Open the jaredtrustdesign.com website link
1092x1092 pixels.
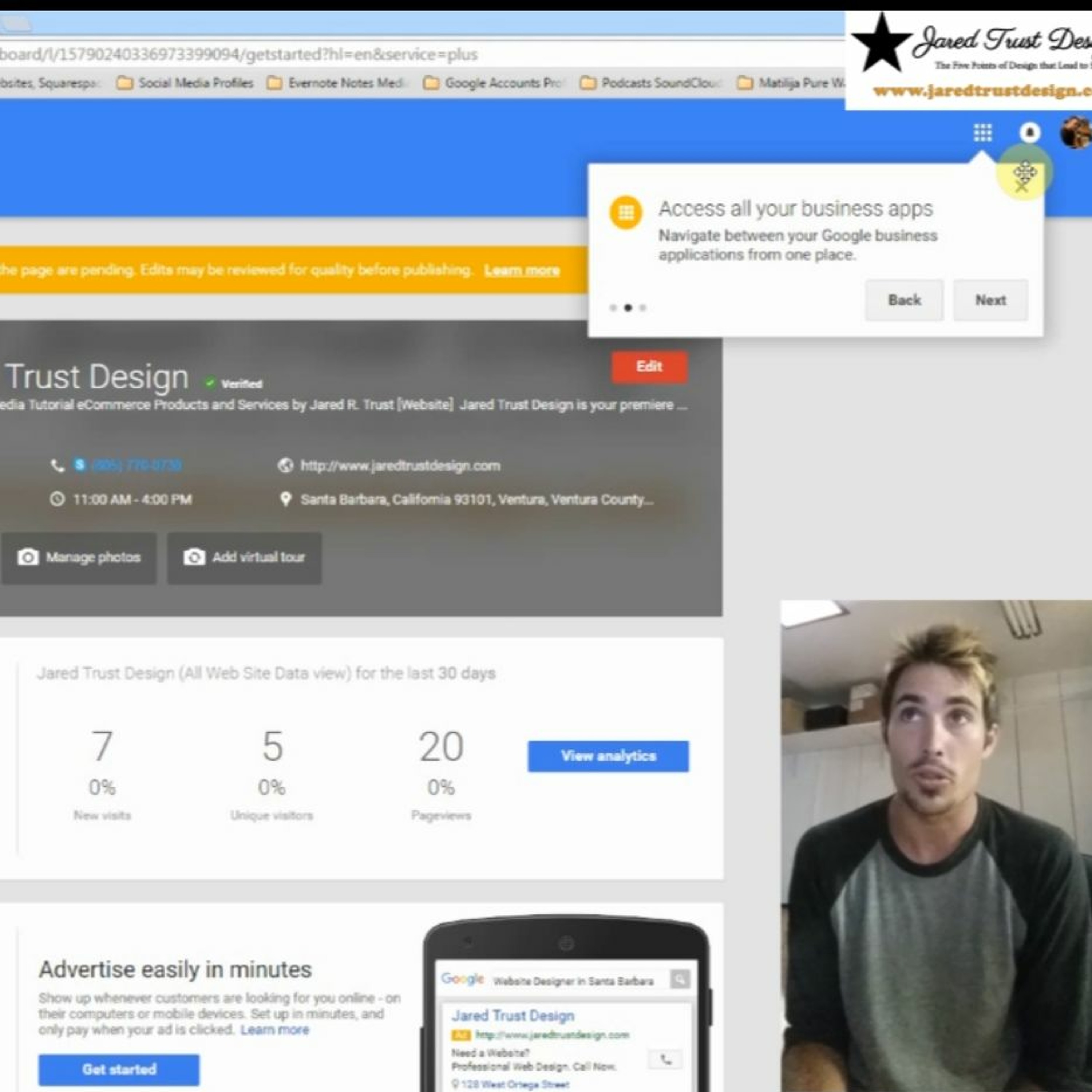tap(400, 466)
